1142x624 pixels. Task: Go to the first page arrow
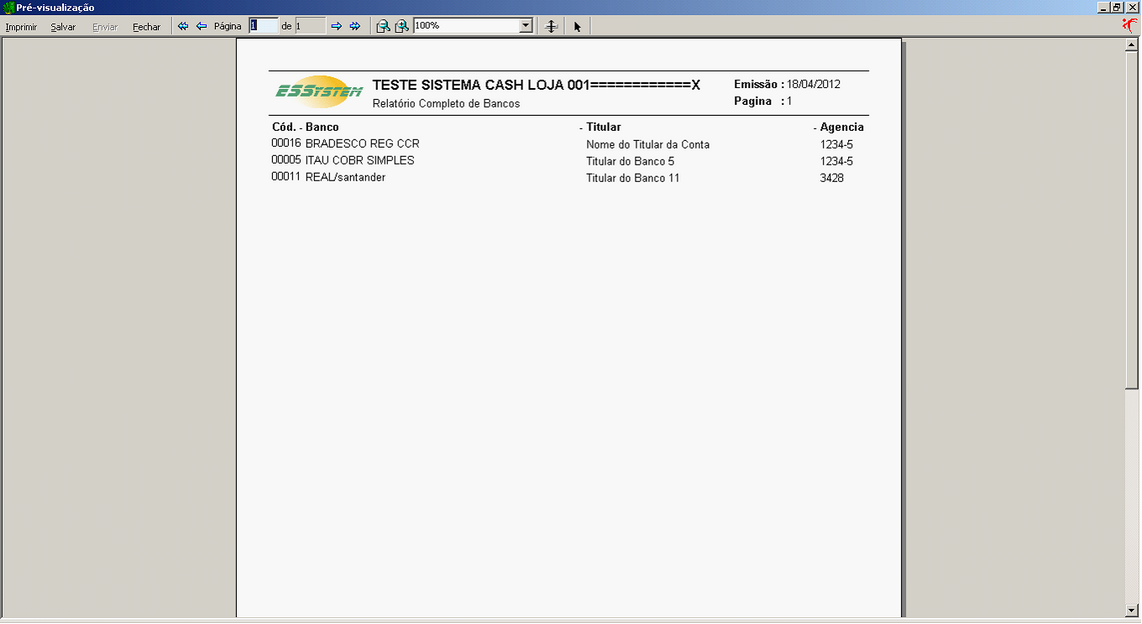pos(183,26)
